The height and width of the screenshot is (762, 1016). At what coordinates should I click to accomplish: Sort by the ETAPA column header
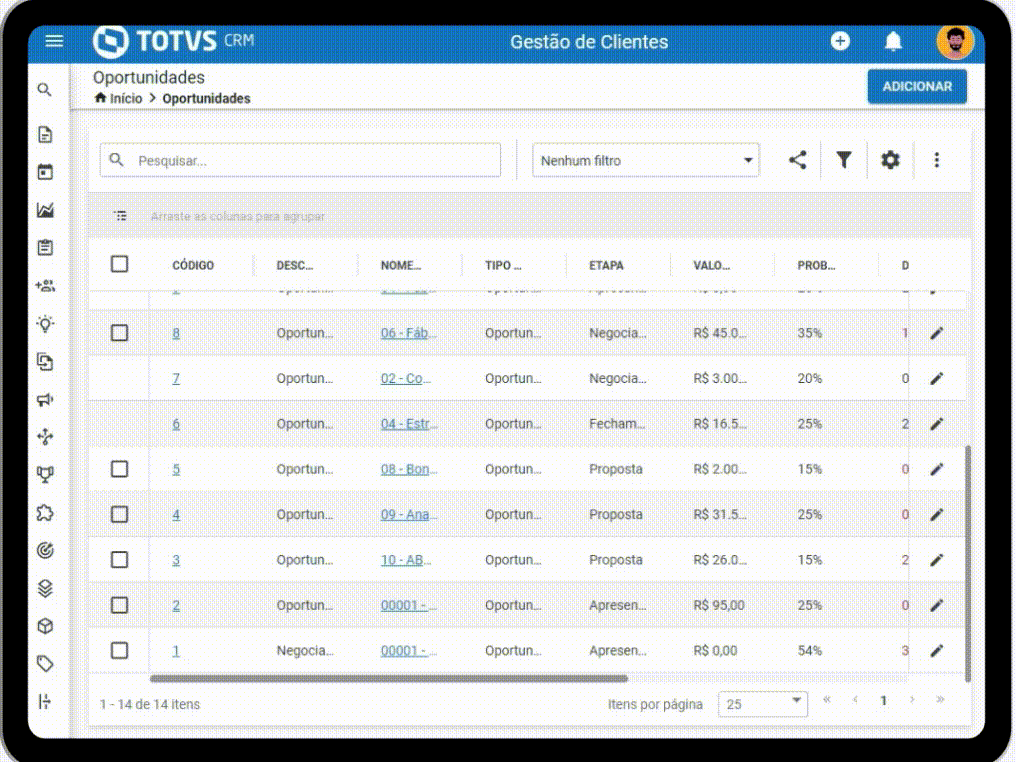tap(606, 266)
